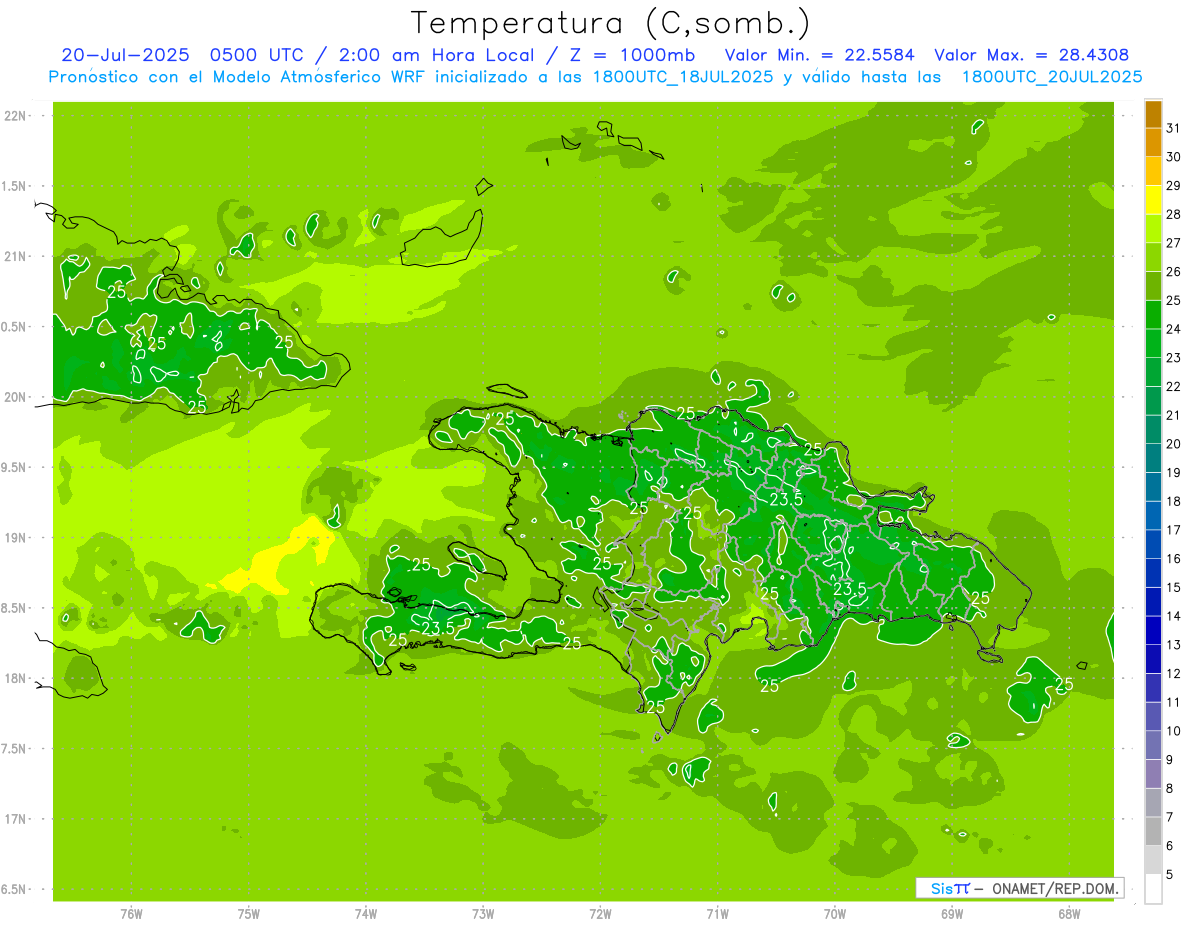The image size is (1200, 927).
Task: Click the "8.5N" latitude label
Action: (15, 608)
